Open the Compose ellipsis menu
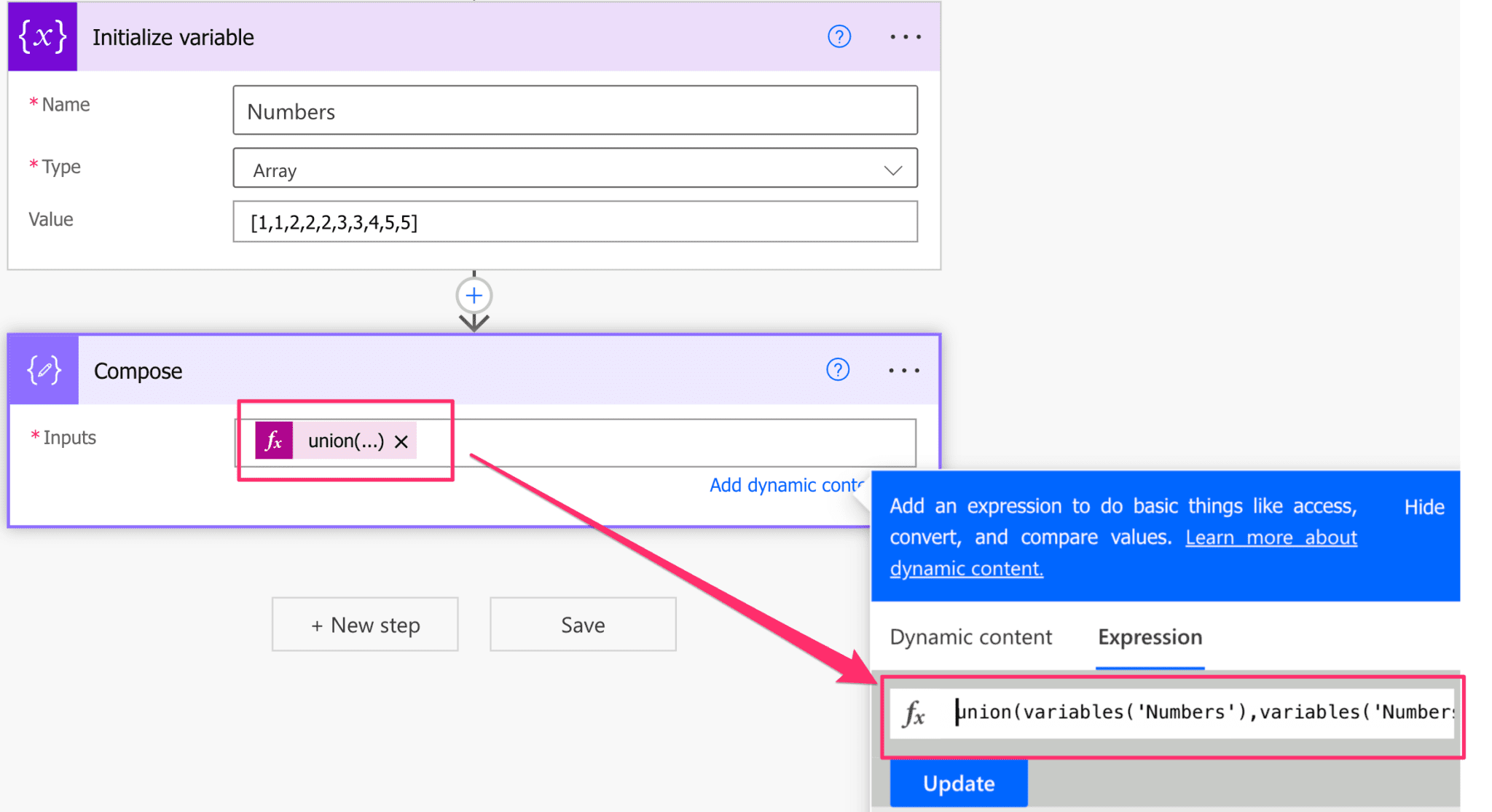Image resolution: width=1492 pixels, height=812 pixels. (903, 370)
